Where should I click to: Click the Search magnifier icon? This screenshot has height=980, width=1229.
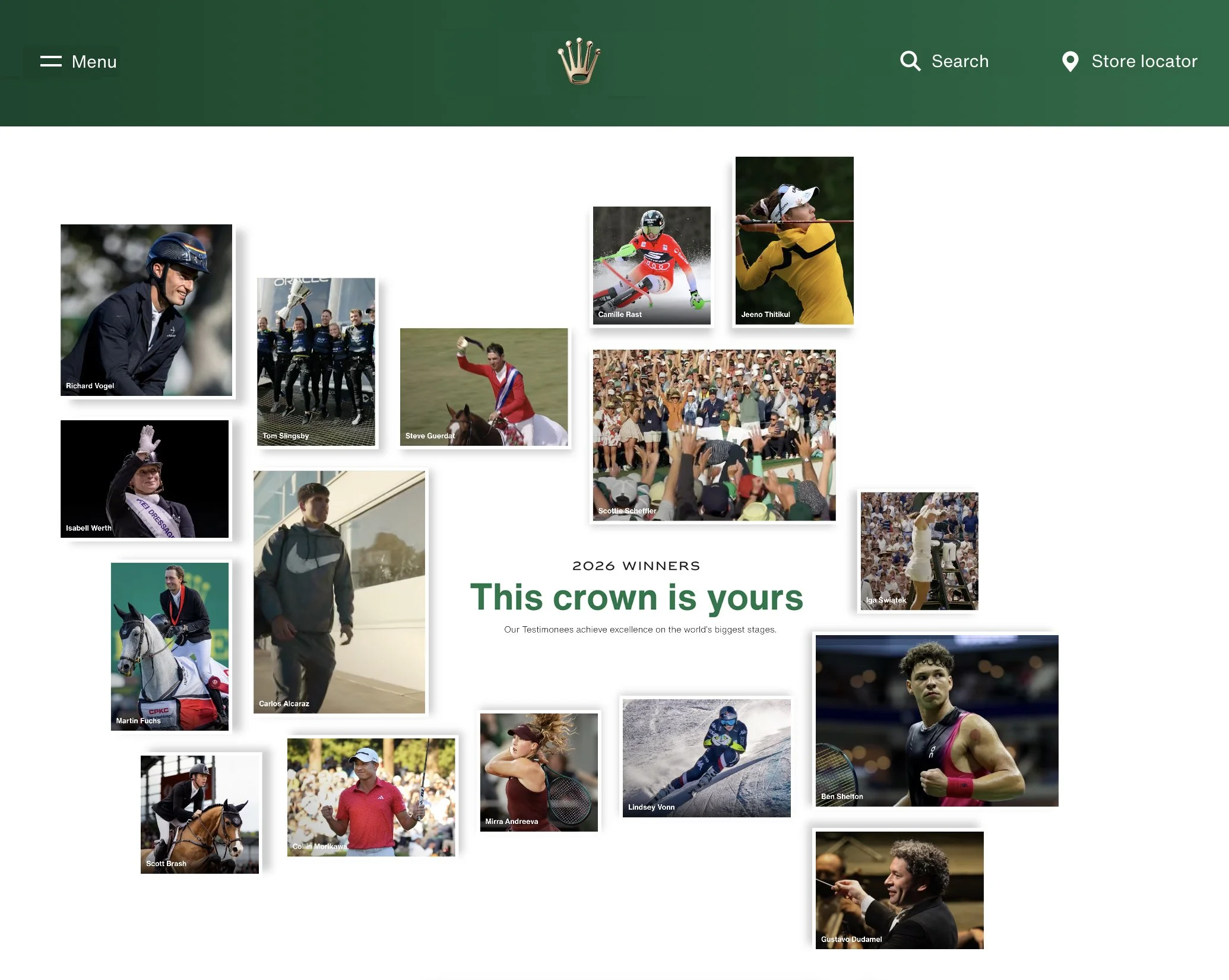(910, 61)
